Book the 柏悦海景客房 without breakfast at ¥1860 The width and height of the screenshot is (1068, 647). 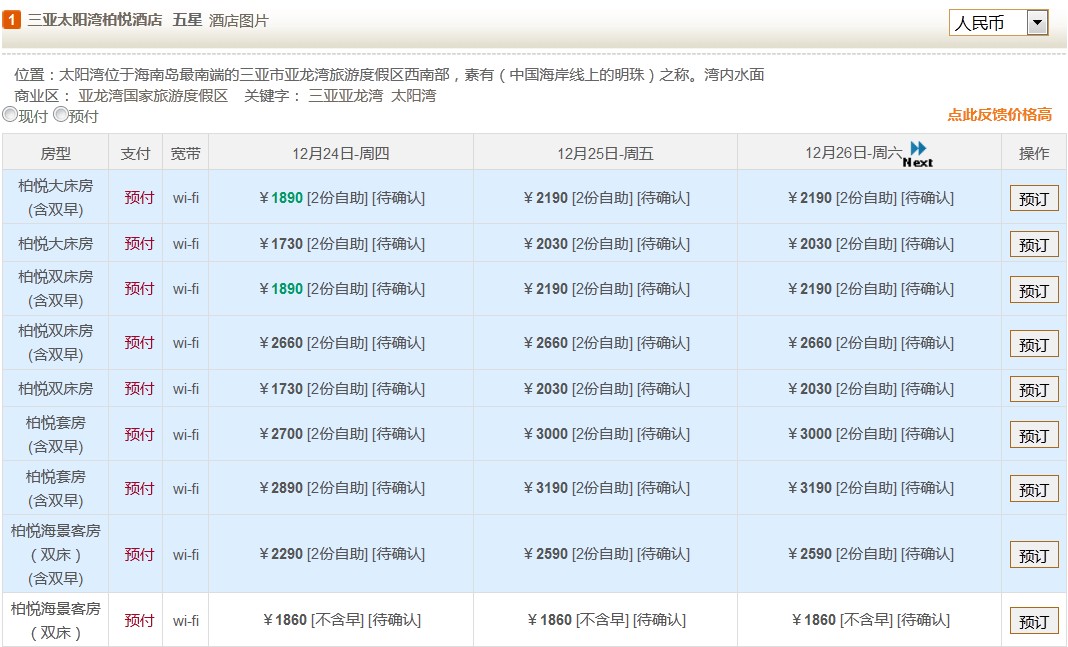click(x=1033, y=621)
